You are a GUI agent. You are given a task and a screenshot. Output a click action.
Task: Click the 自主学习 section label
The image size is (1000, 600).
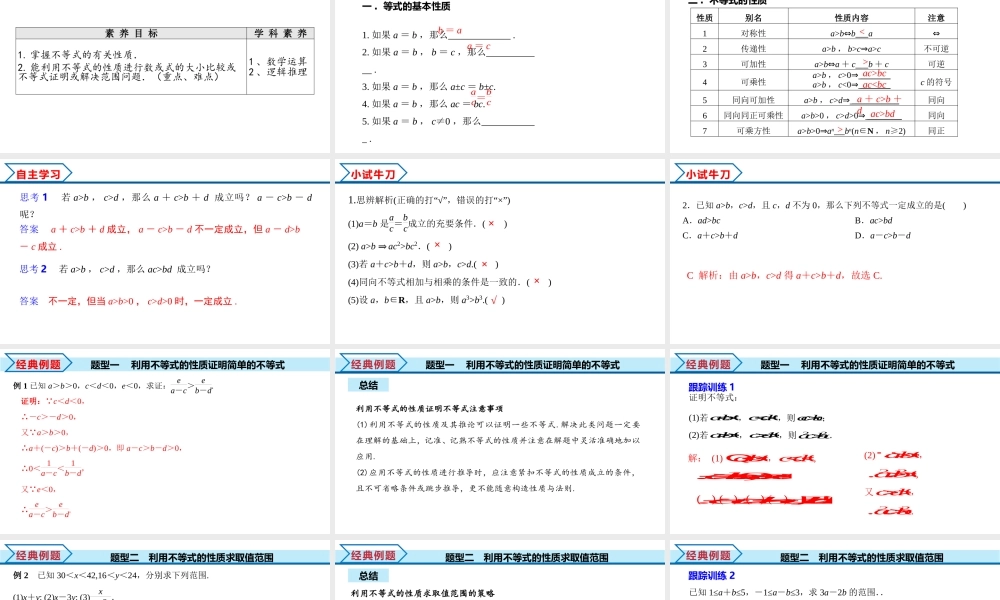click(x=38, y=174)
